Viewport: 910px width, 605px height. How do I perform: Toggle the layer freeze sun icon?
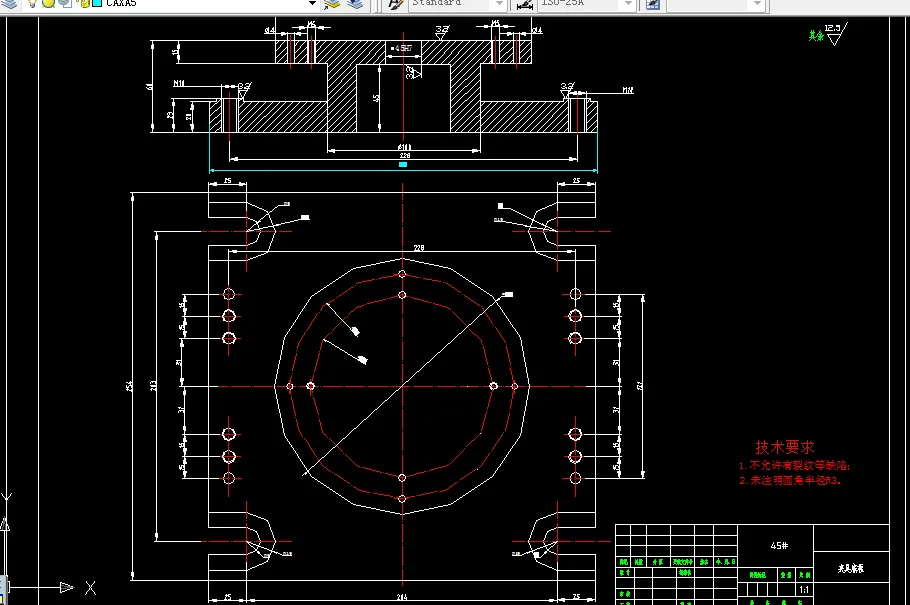coord(49,3)
